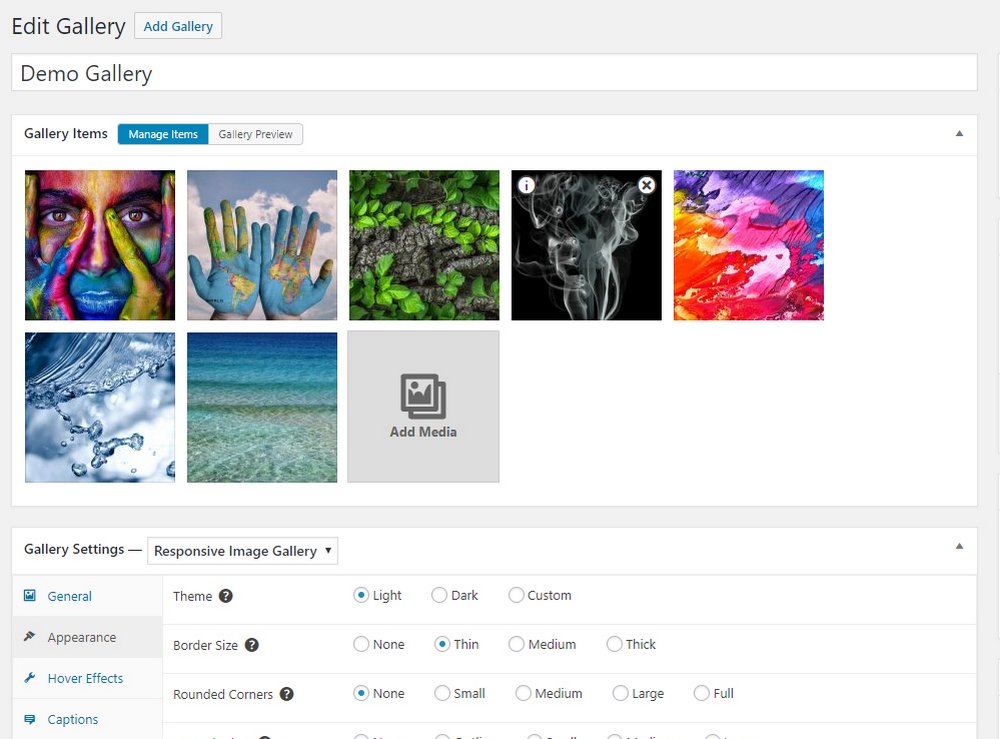Collapse the Gallery Settings panel
1000x739 pixels.
(x=959, y=546)
